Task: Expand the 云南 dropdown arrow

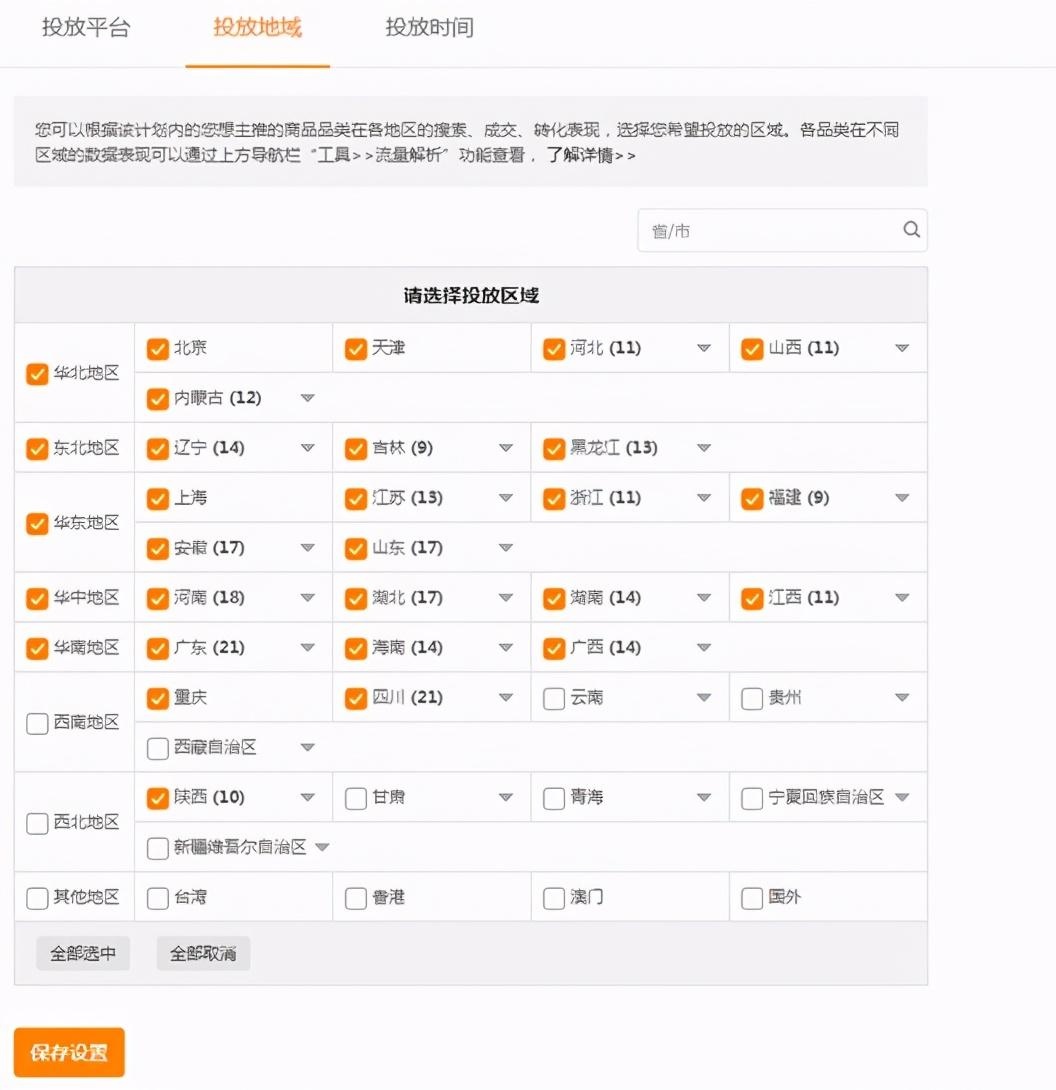Action: point(704,697)
